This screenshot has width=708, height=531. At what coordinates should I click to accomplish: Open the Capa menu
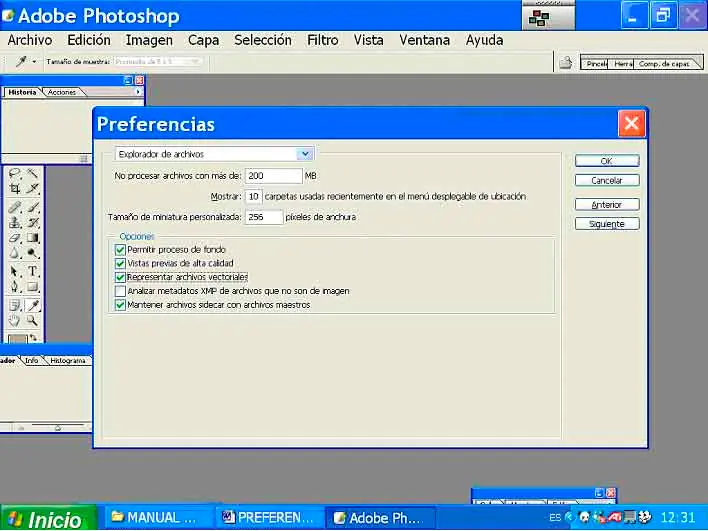tap(204, 40)
